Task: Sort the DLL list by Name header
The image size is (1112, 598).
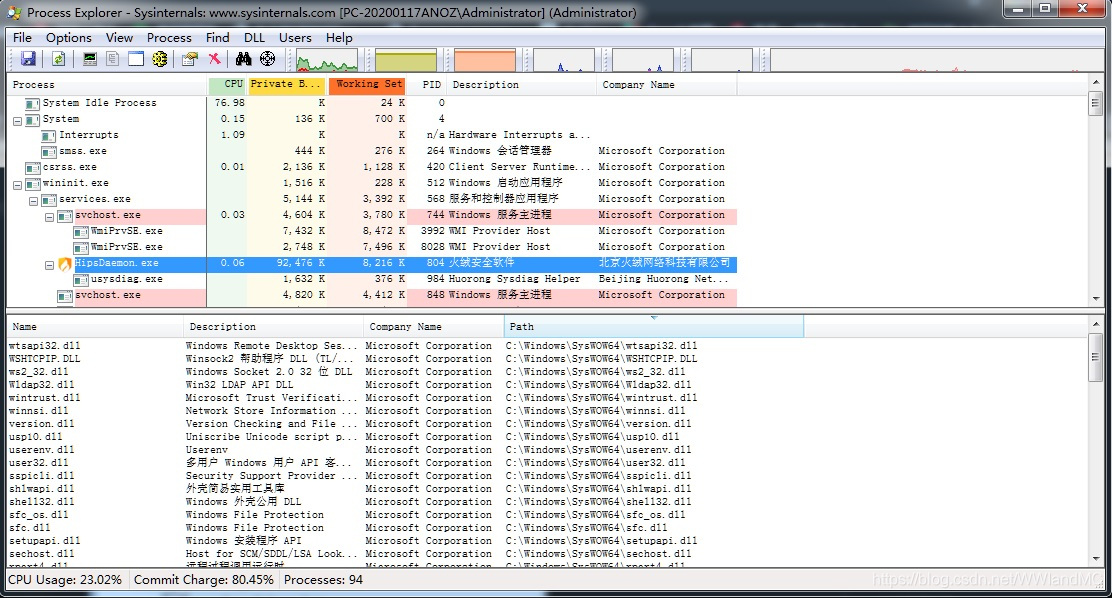Action: click(x=95, y=327)
